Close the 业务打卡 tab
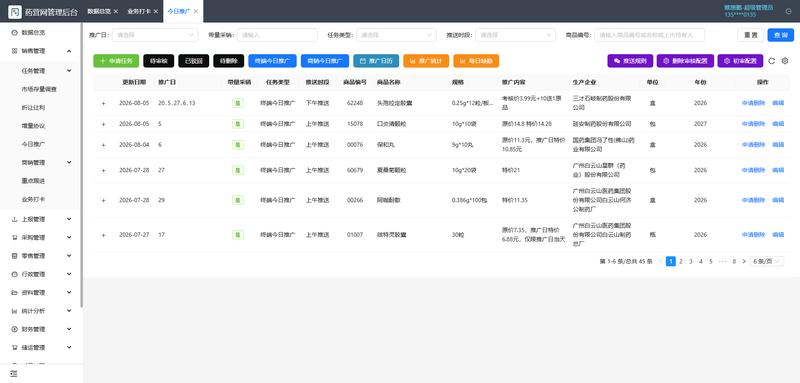The image size is (800, 383). (156, 11)
